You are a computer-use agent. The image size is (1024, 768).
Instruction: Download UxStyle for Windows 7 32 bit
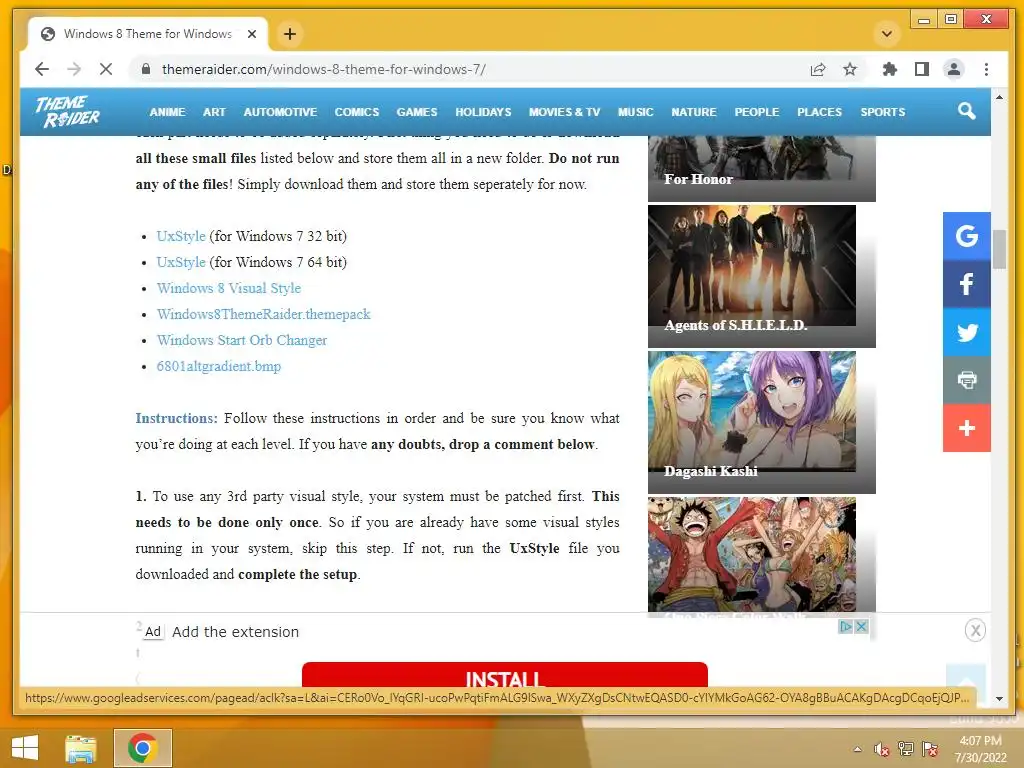click(x=181, y=236)
